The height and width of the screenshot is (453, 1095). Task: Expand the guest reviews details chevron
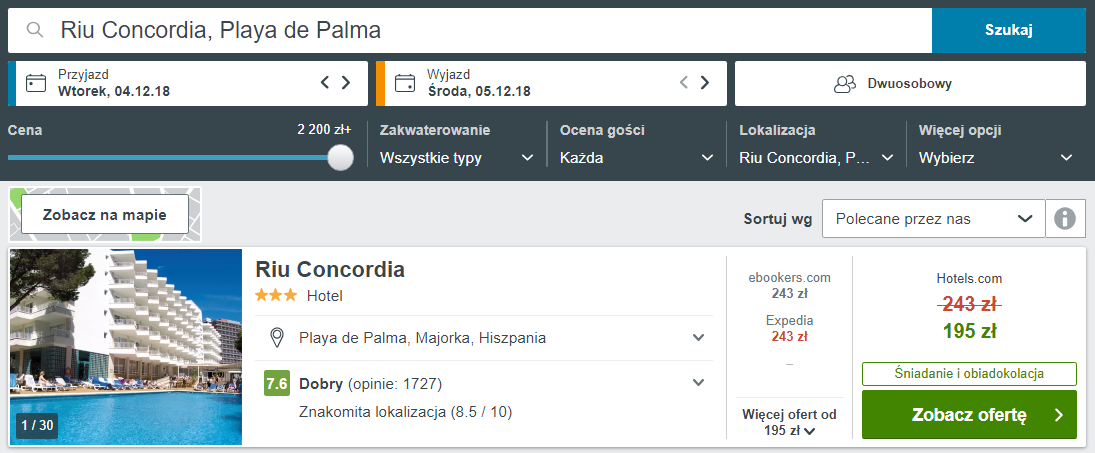698,383
